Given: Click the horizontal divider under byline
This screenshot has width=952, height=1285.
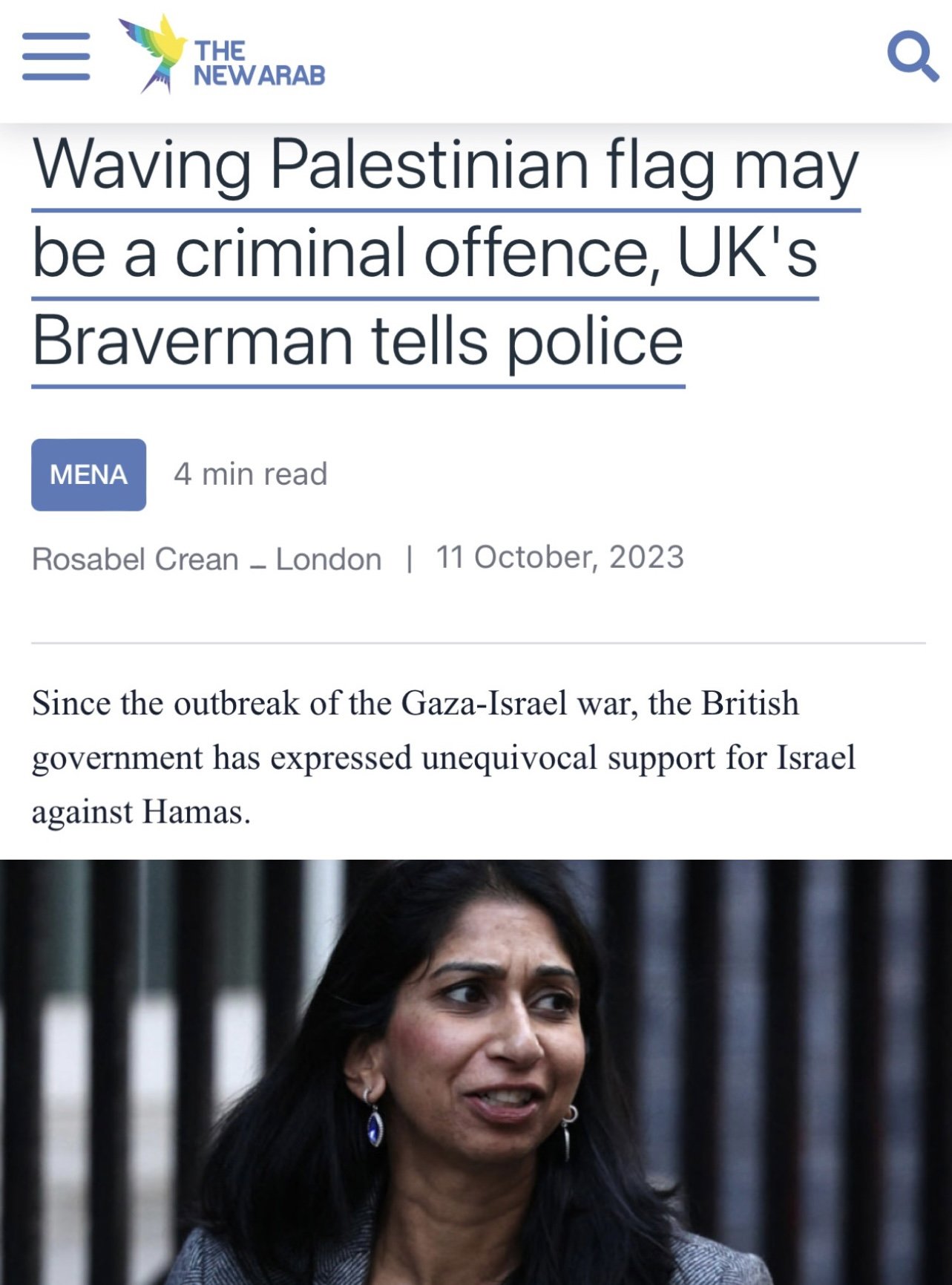Looking at the screenshot, I should tap(479, 643).
